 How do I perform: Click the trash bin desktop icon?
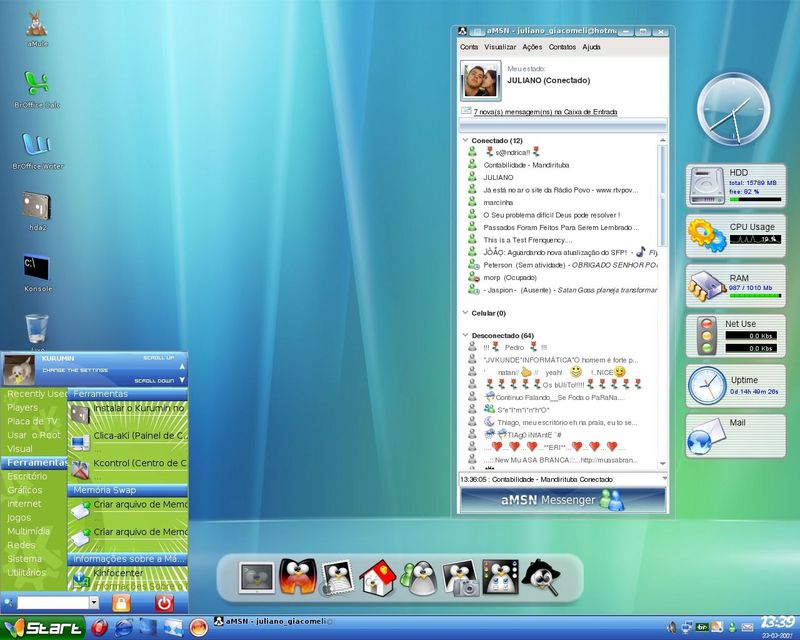pos(37,329)
